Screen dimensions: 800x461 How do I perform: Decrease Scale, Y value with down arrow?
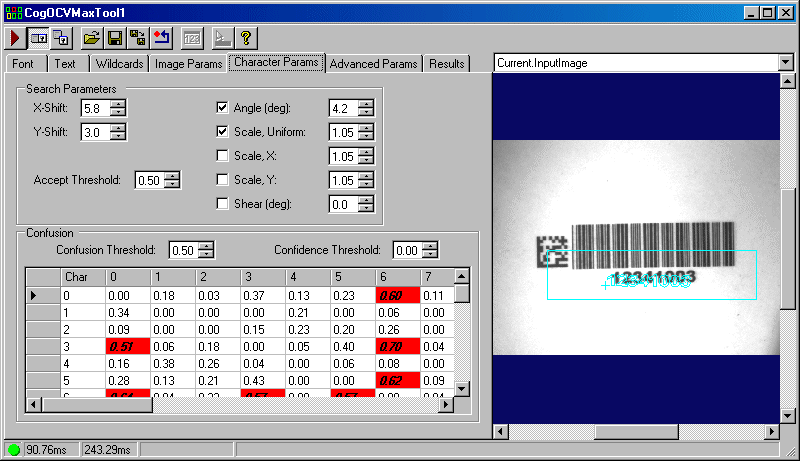click(366, 184)
